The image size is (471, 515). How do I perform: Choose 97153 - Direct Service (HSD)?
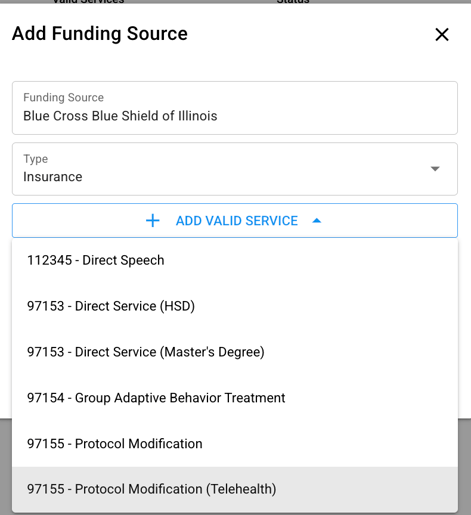pyautogui.click(x=235, y=306)
